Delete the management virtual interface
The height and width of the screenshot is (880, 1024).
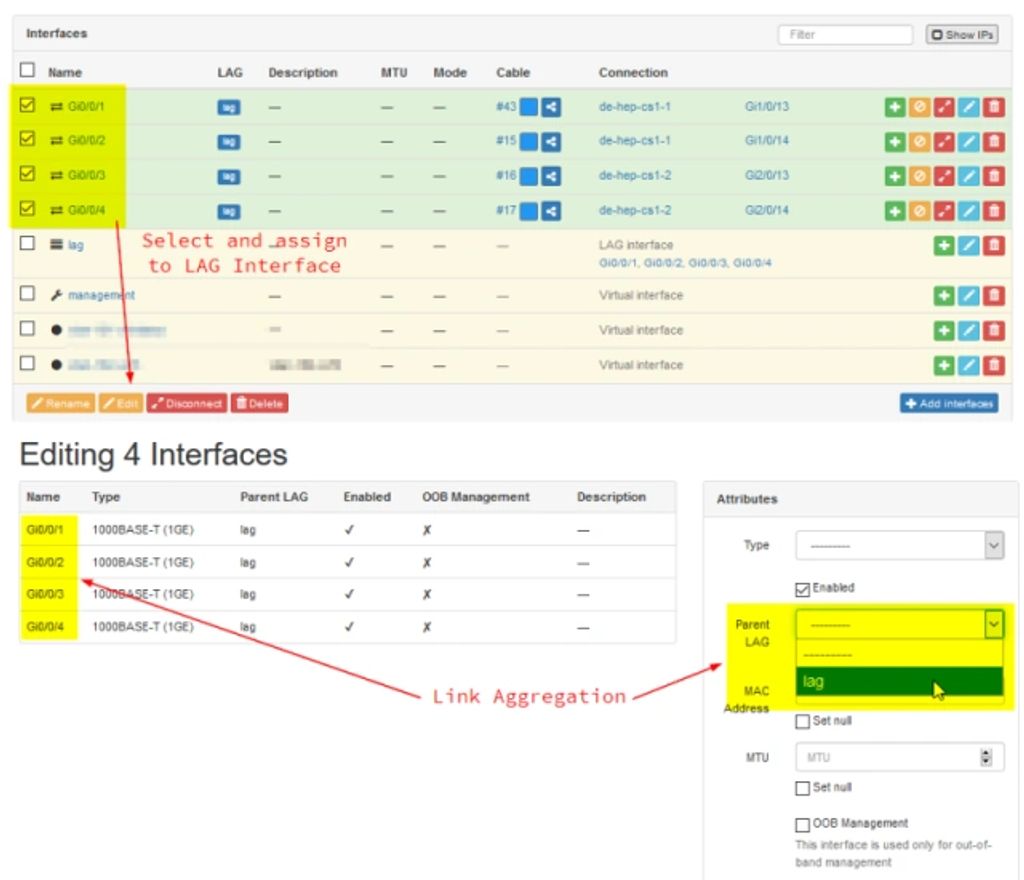(992, 295)
